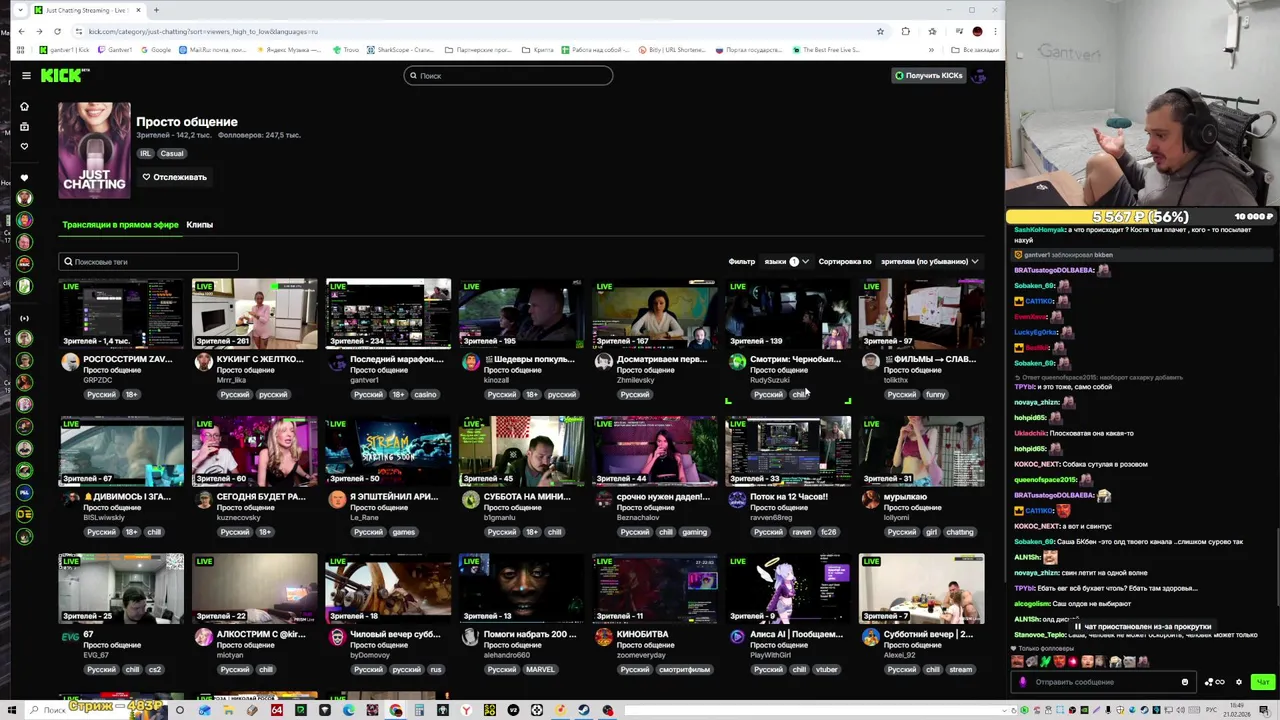Open Steam from the Windows taskbar
The width and height of the screenshot is (1280, 720).
(584, 710)
